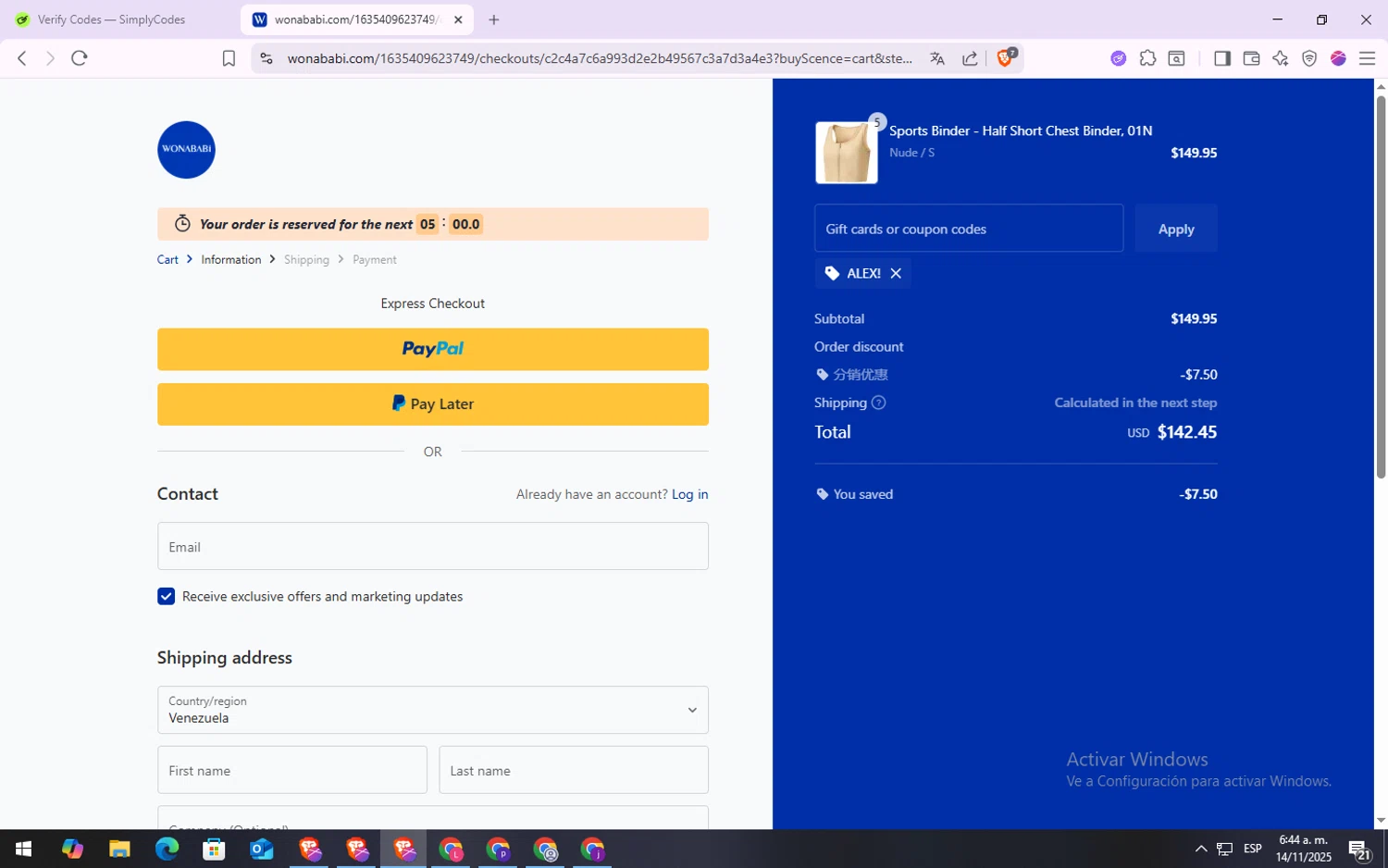Uncheck receive exclusive offers checkbox
The width and height of the screenshot is (1388, 868).
166,597
